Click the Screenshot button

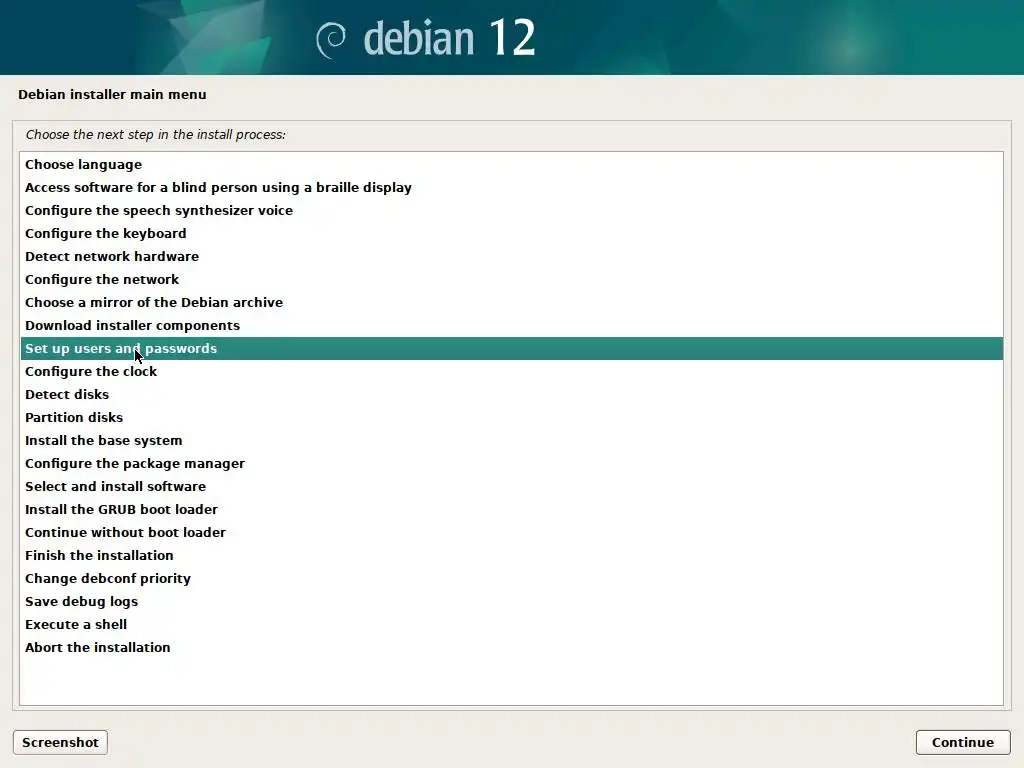pos(60,743)
